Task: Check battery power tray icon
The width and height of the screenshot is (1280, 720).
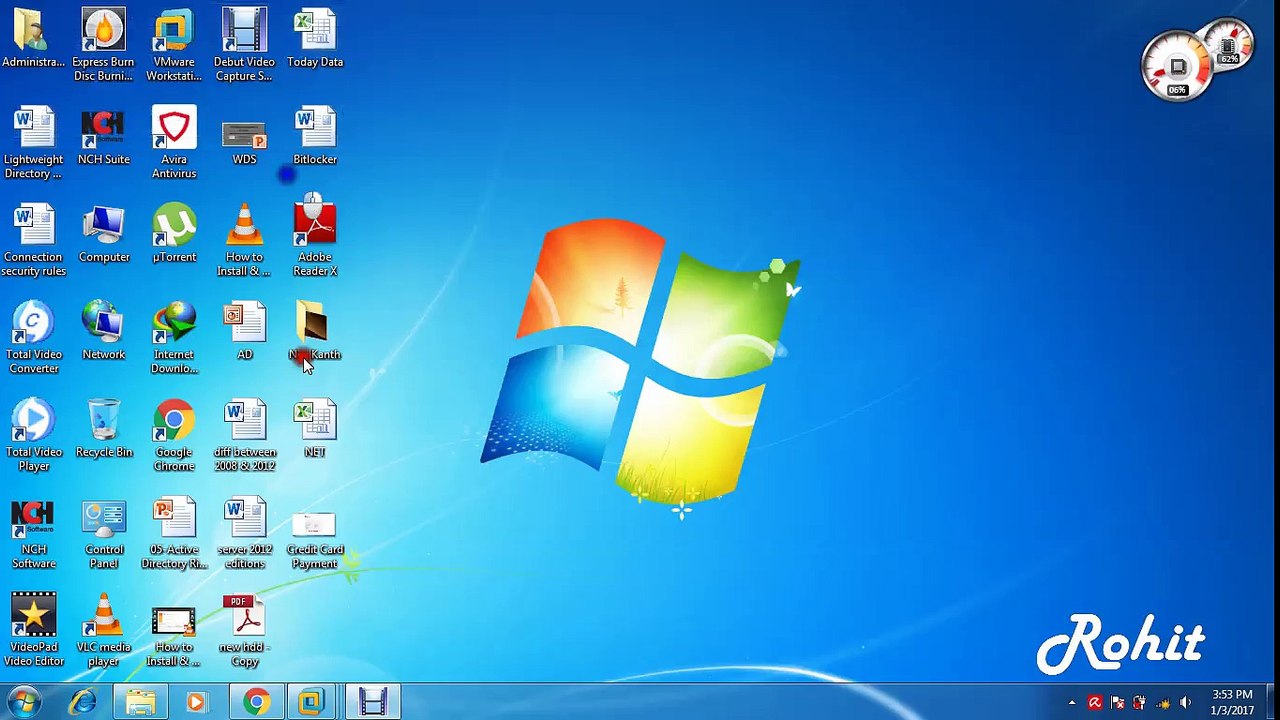Action: tap(1139, 703)
